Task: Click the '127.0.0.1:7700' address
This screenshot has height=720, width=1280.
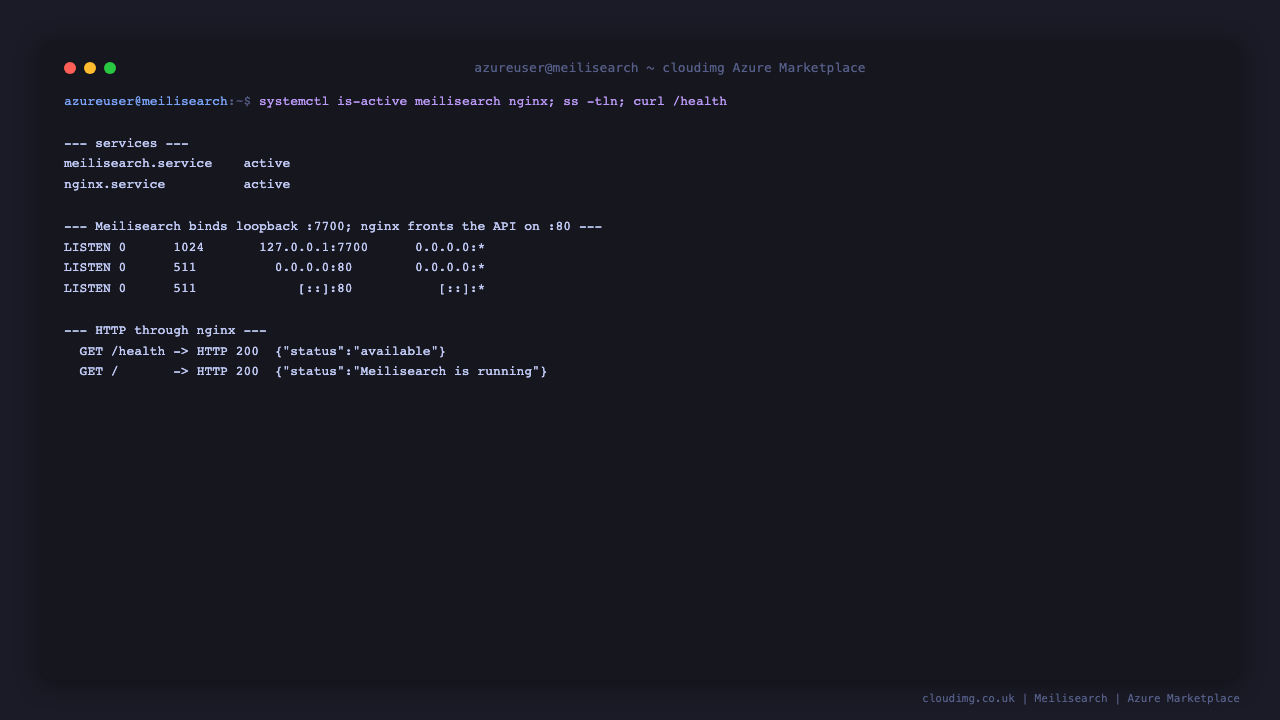Action: (x=314, y=247)
